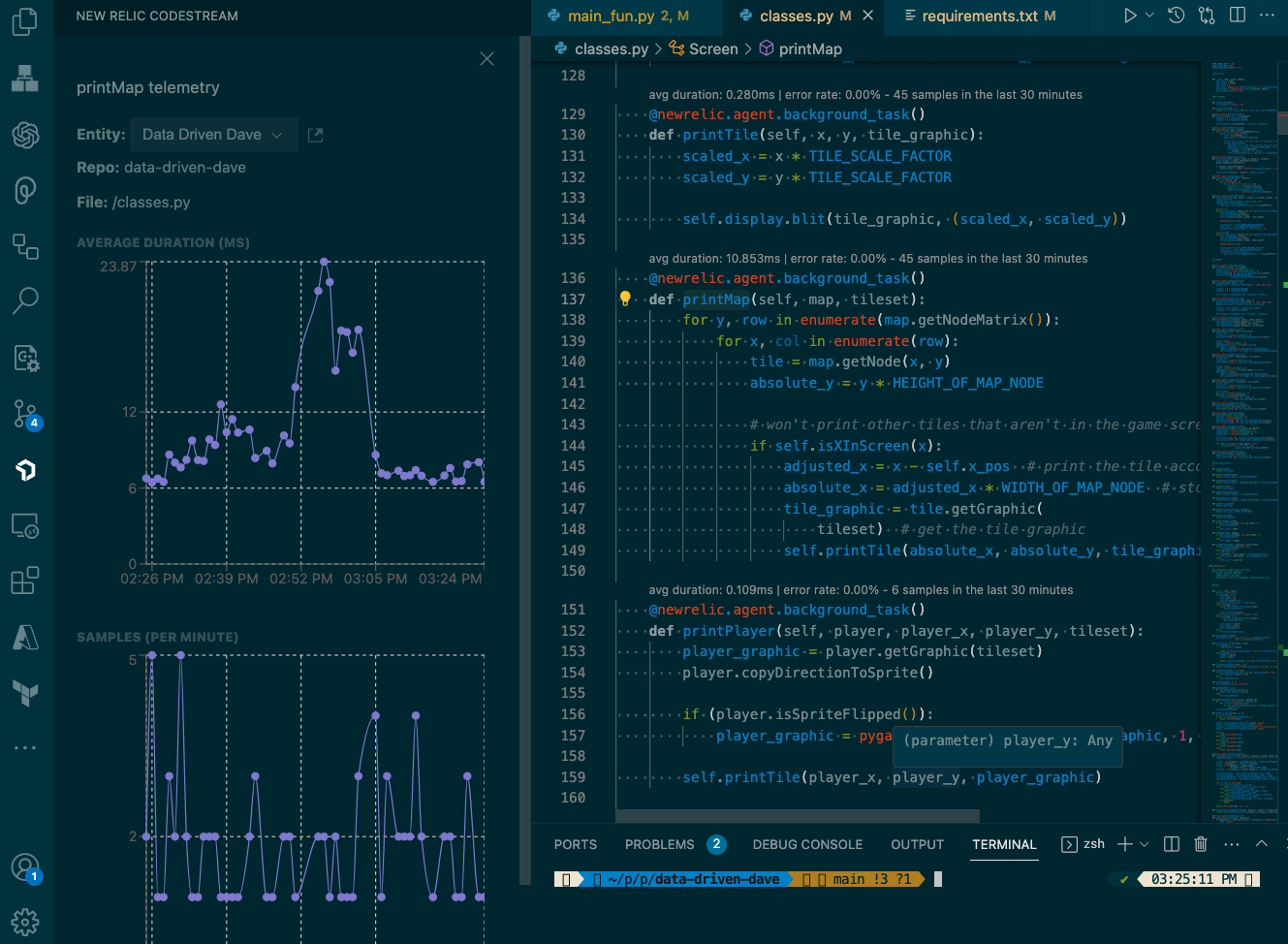1288x944 pixels.
Task: Click the lightbulb code action on line 137
Action: 625,299
